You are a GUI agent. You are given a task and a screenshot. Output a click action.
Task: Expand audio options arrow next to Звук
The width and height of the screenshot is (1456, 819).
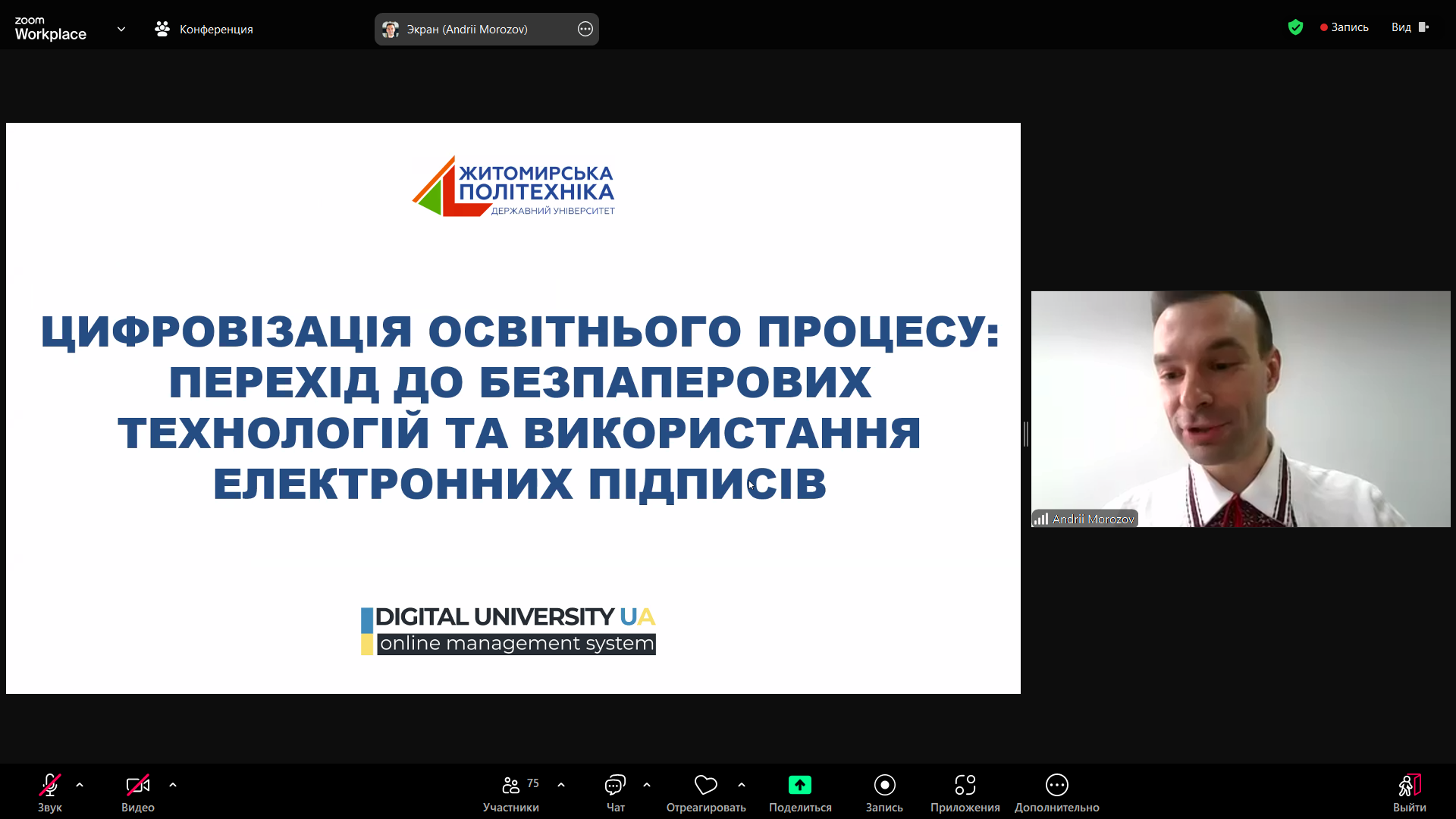coord(80,785)
